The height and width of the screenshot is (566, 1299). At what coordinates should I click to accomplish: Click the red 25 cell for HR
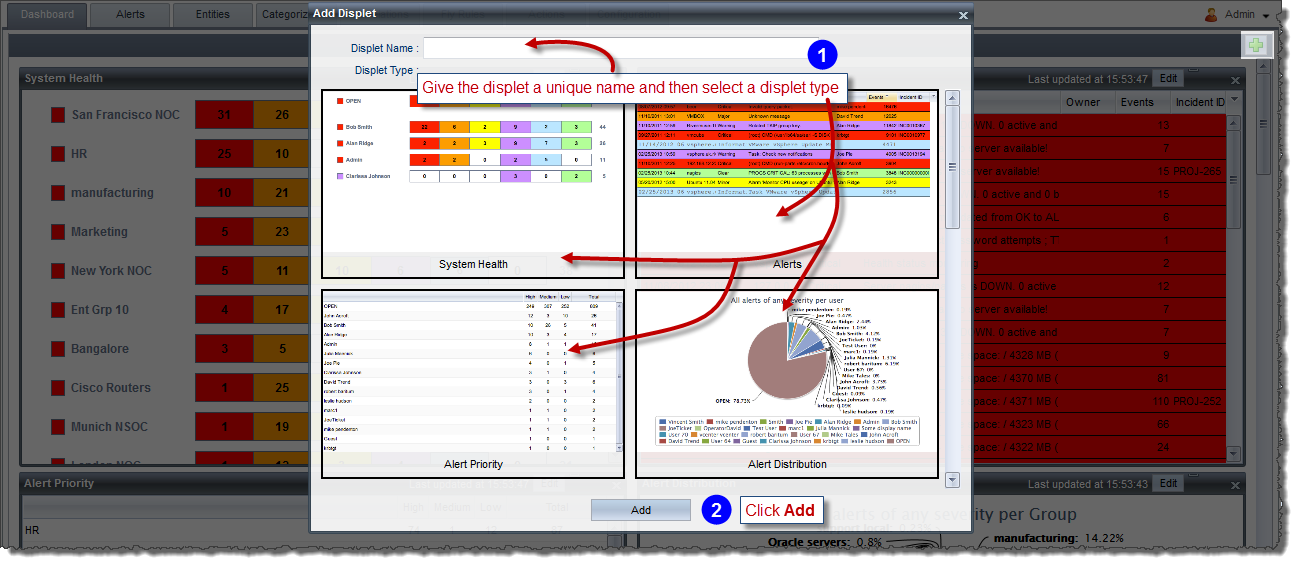(224, 154)
